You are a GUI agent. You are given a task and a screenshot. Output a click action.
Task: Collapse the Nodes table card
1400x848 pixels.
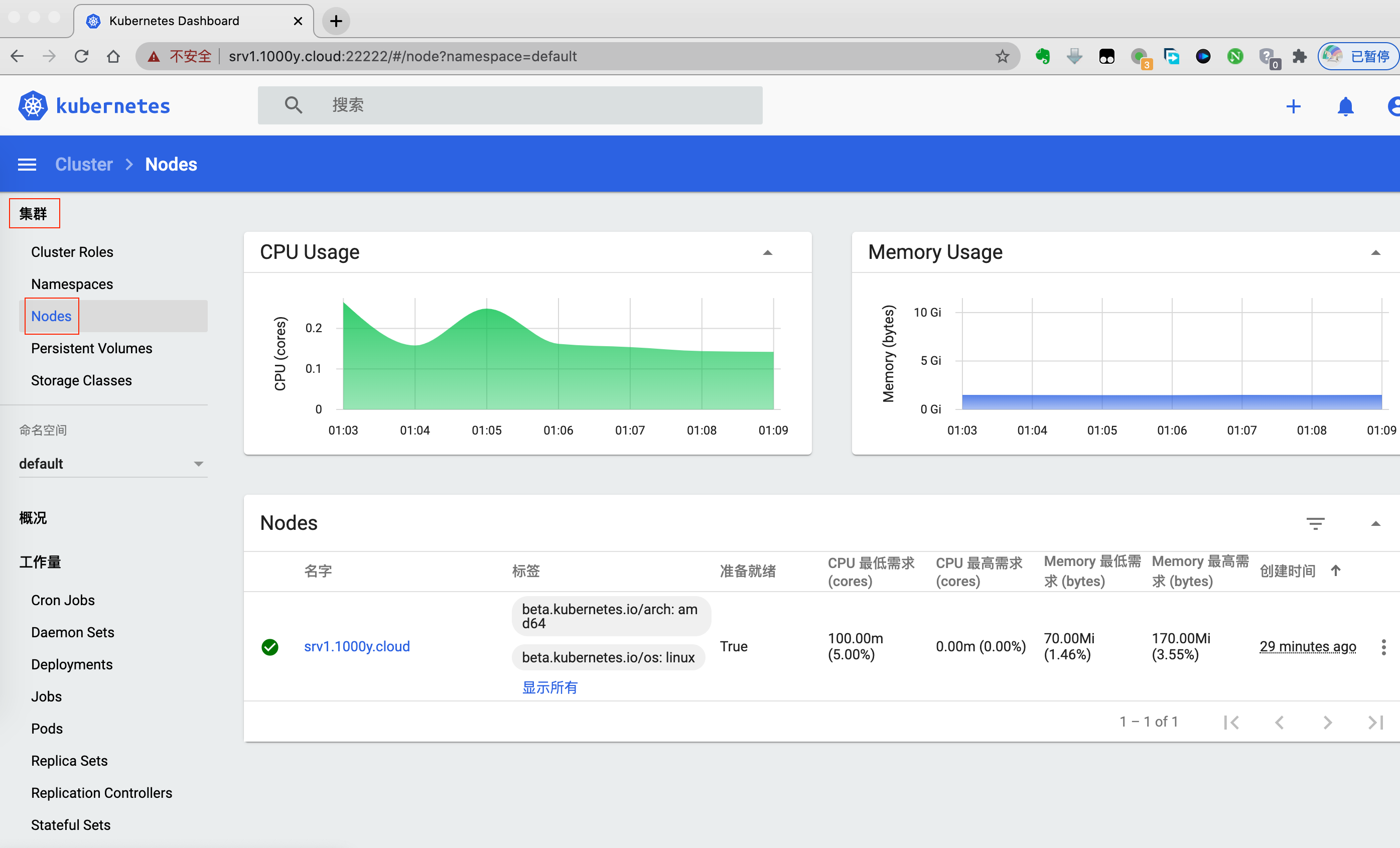(1375, 524)
